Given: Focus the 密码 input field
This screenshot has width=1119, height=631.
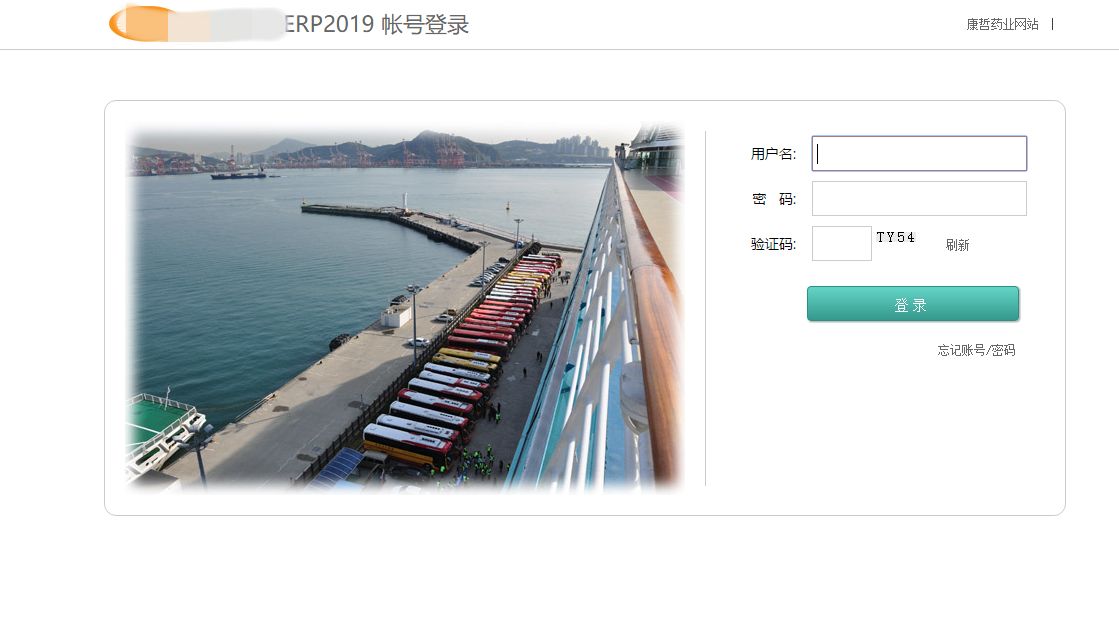Looking at the screenshot, I should [x=919, y=198].
